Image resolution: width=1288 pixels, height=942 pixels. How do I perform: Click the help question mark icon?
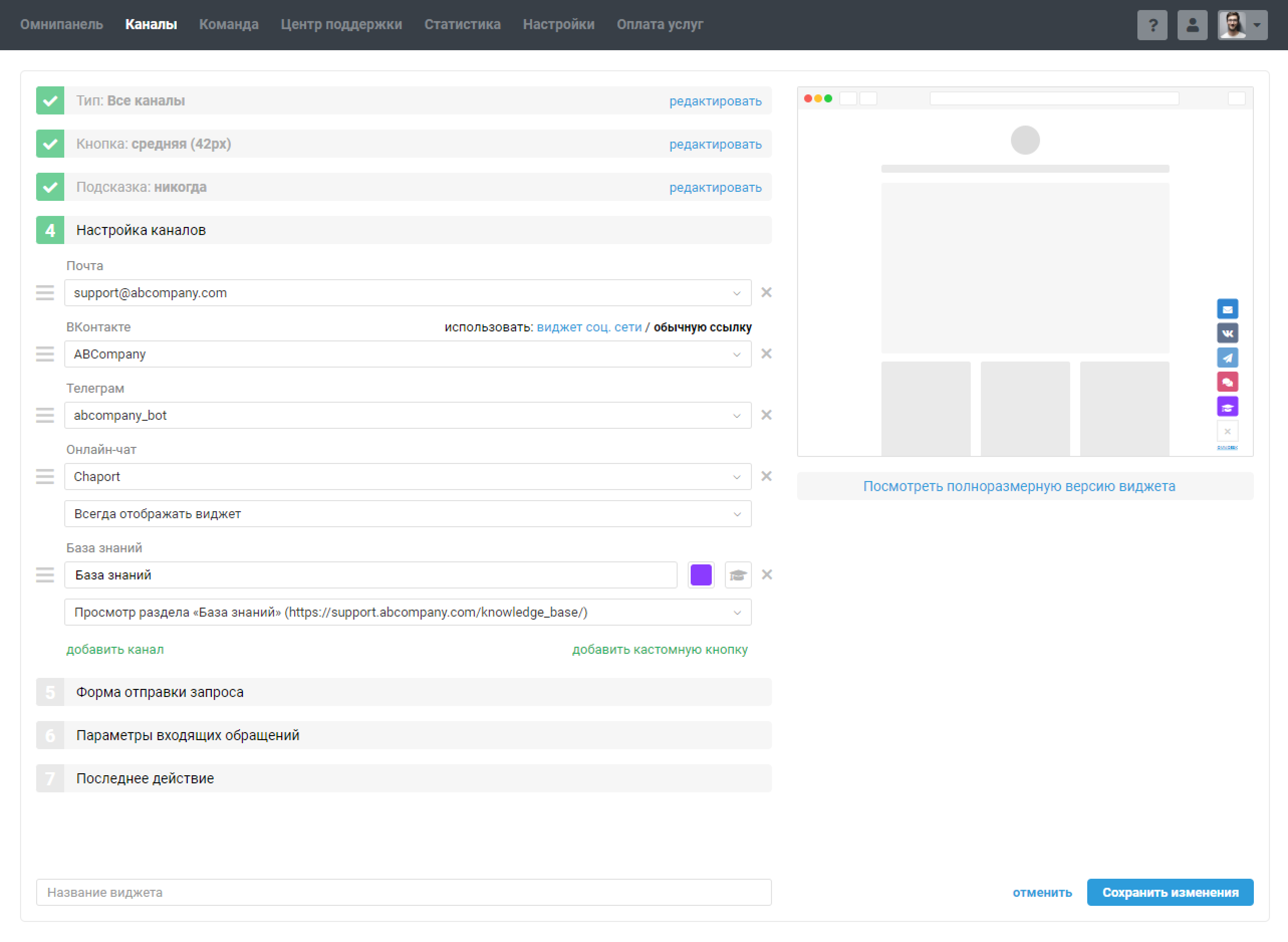click(x=1152, y=25)
